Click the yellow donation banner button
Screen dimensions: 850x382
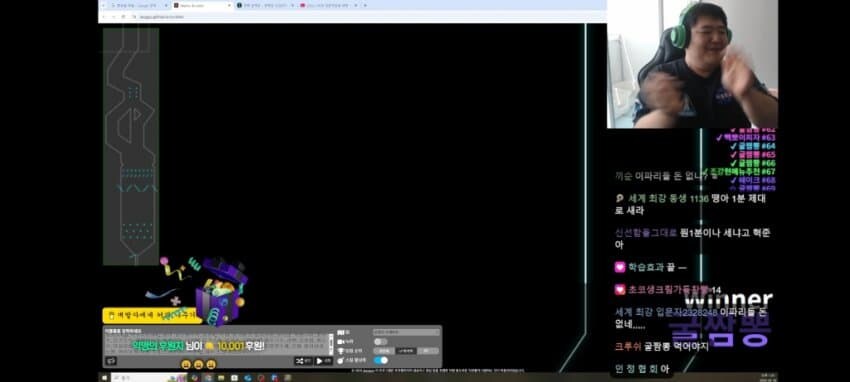click(x=152, y=315)
